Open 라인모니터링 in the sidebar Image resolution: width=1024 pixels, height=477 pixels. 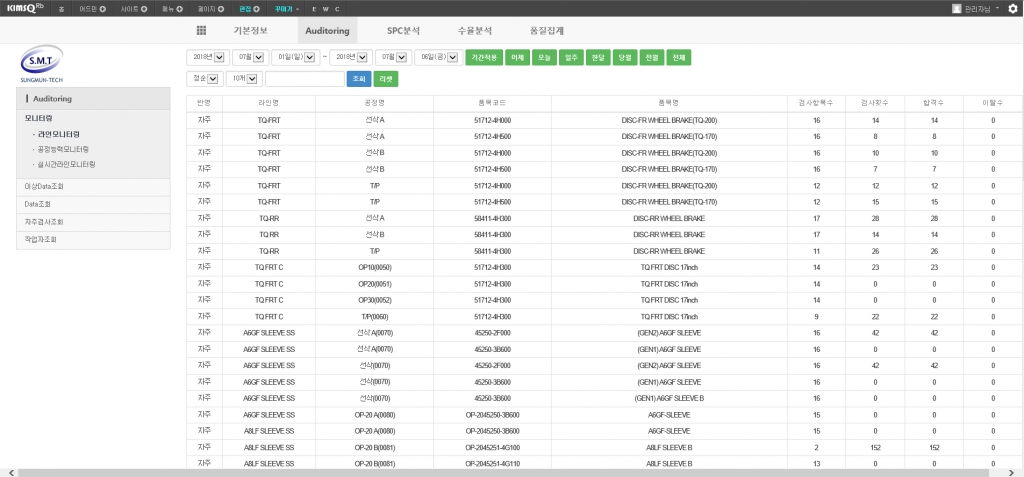pyautogui.click(x=59, y=134)
